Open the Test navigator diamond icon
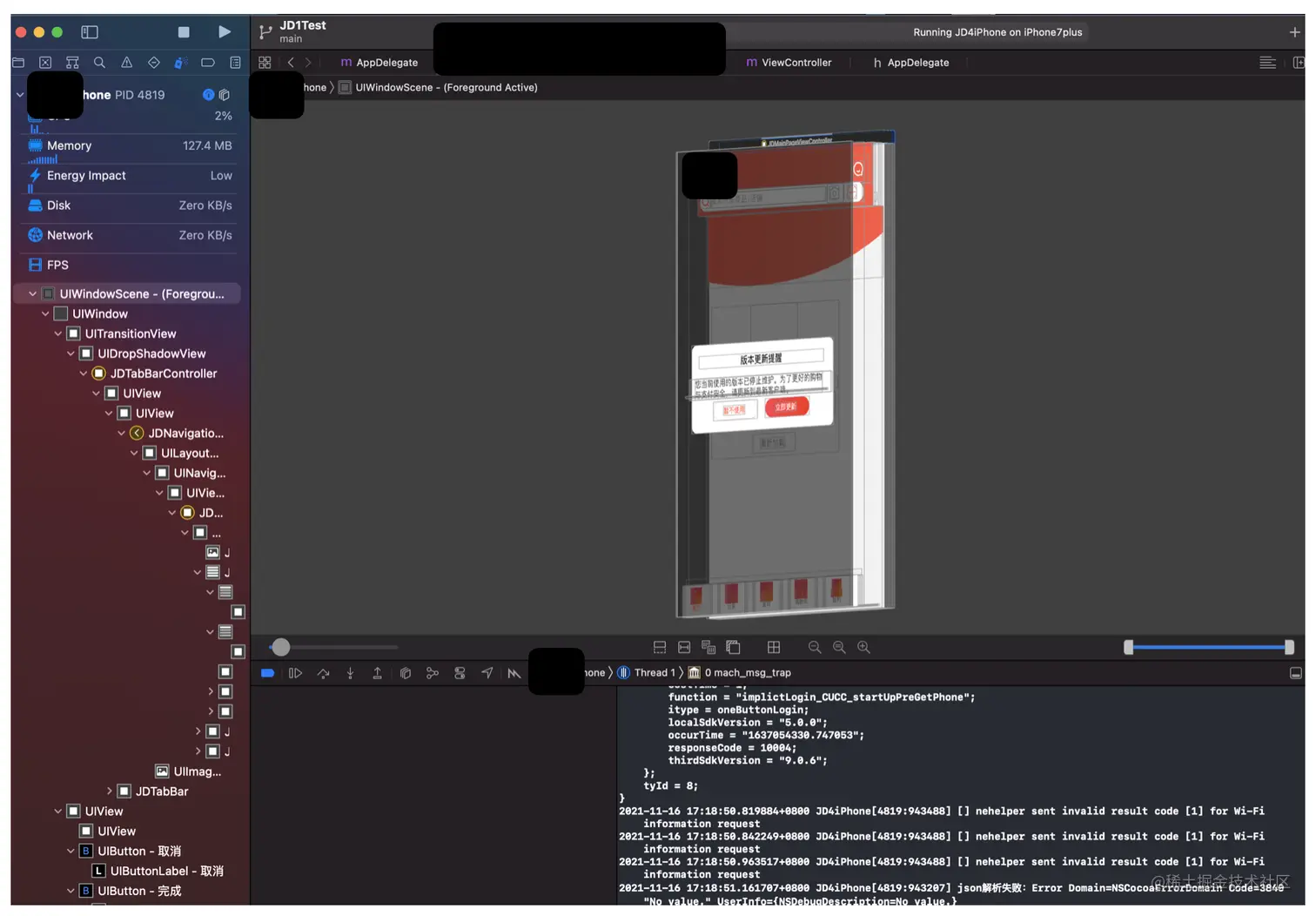This screenshot has height=916, width=1316. (153, 63)
